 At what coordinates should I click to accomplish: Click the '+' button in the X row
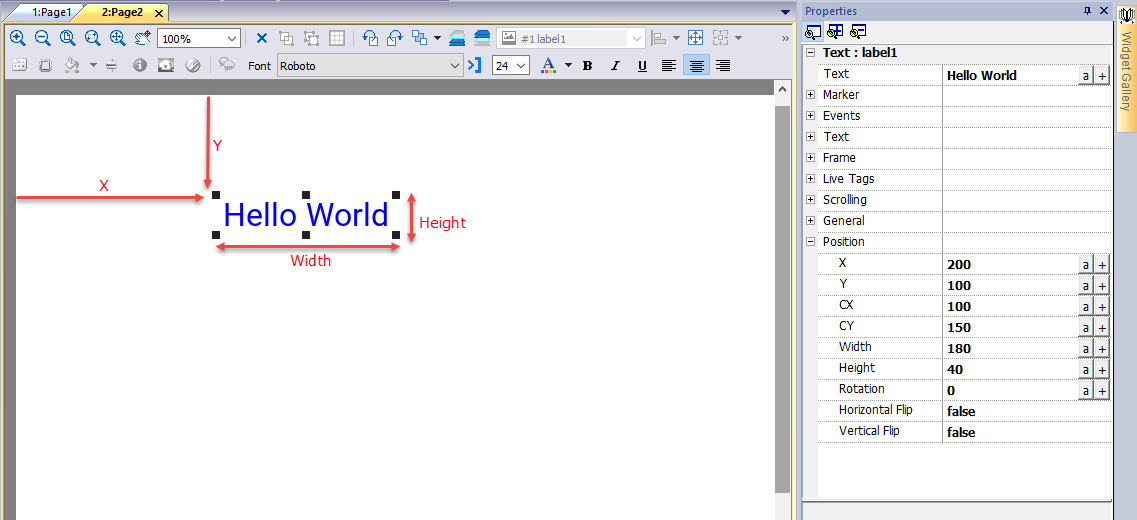(x=1101, y=265)
